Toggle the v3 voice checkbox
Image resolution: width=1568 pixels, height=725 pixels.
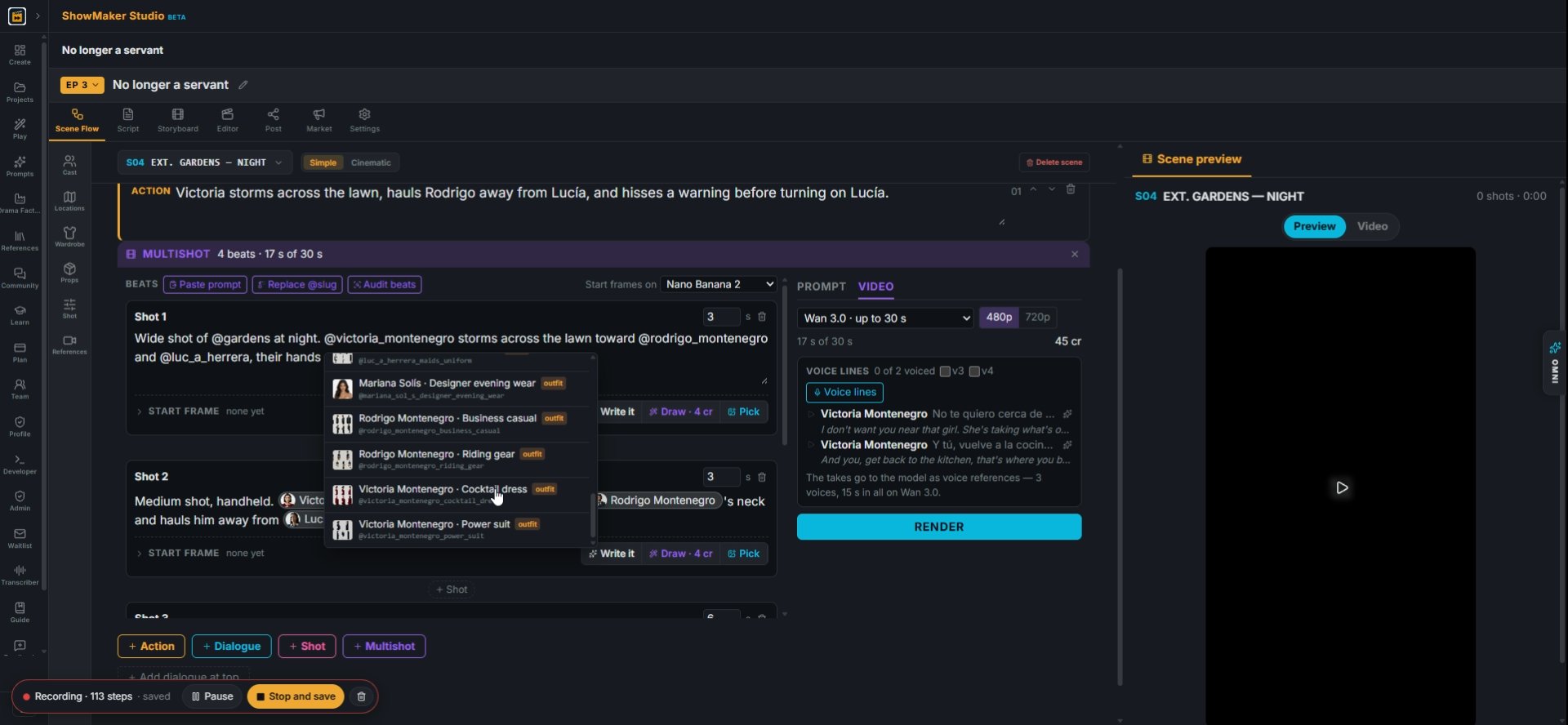coord(945,371)
